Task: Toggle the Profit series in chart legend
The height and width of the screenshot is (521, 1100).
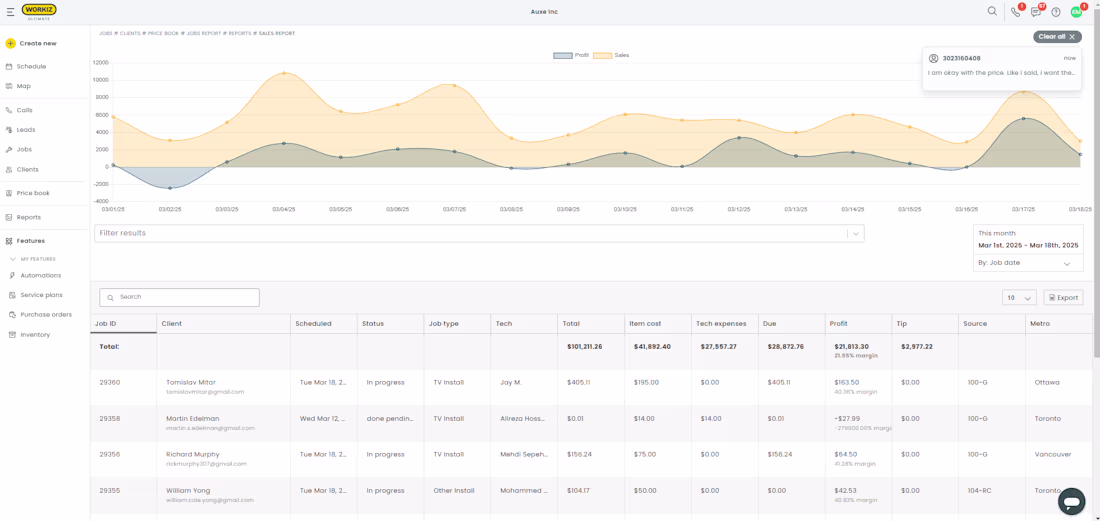Action: (571, 55)
